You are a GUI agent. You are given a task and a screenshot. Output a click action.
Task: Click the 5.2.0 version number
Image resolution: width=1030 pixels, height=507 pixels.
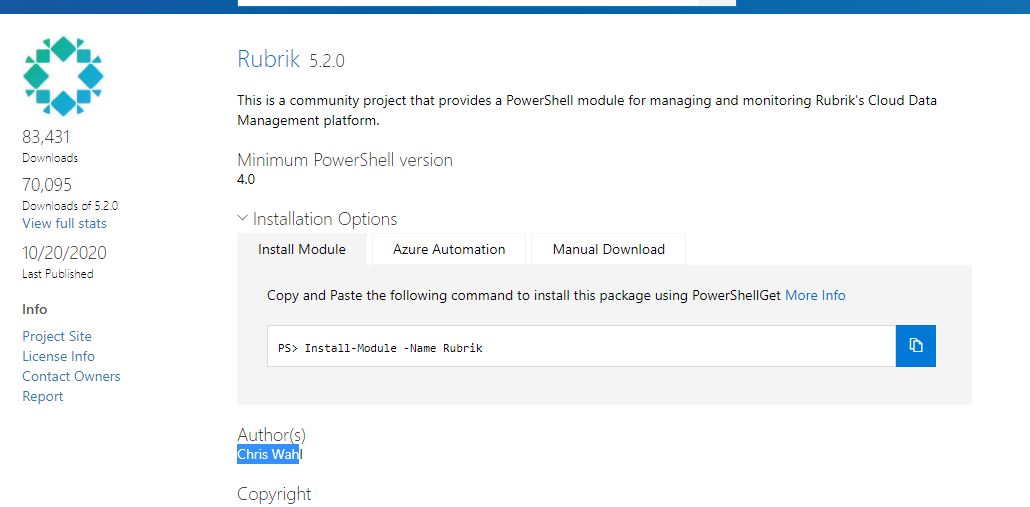326,61
